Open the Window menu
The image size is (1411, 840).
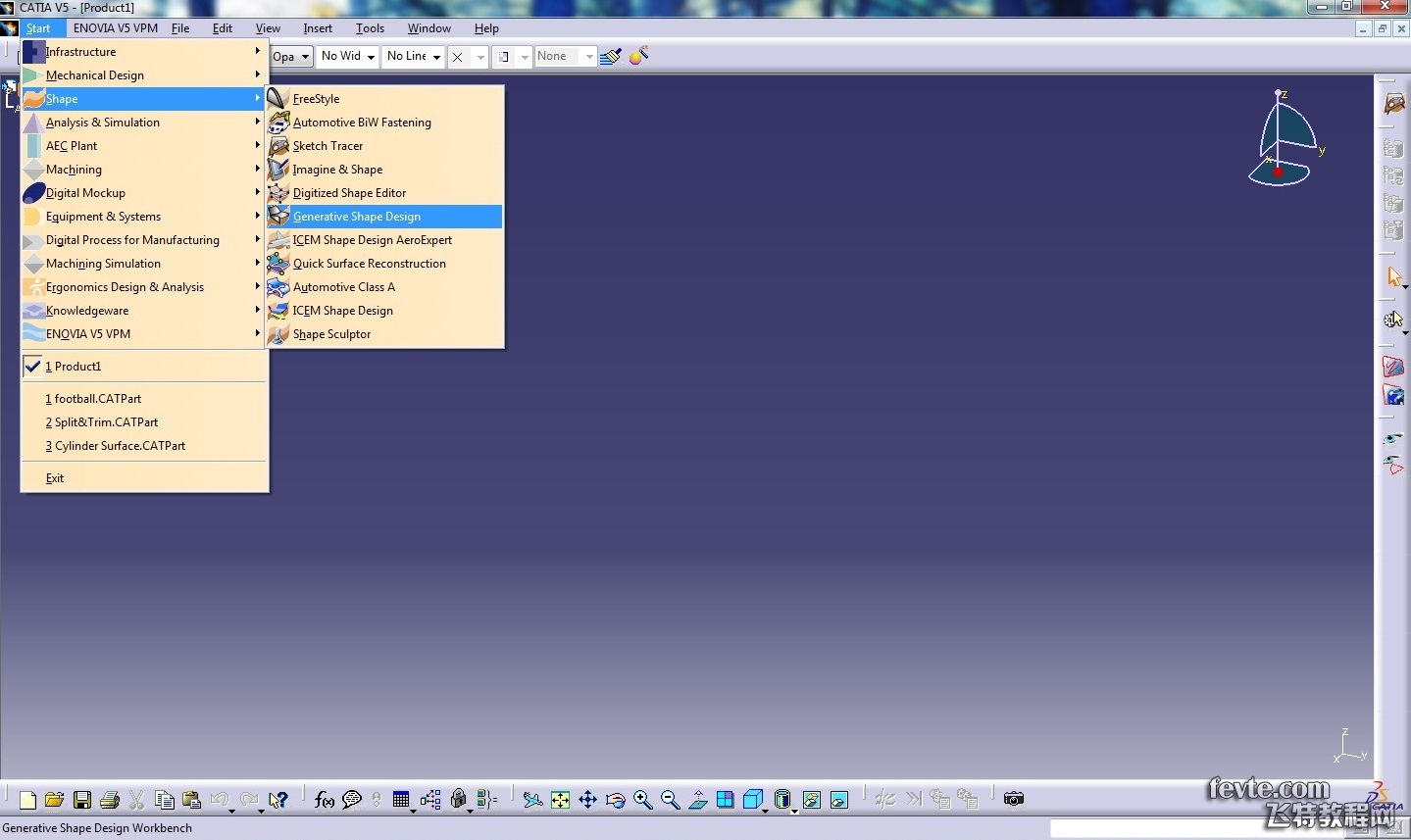(x=429, y=28)
